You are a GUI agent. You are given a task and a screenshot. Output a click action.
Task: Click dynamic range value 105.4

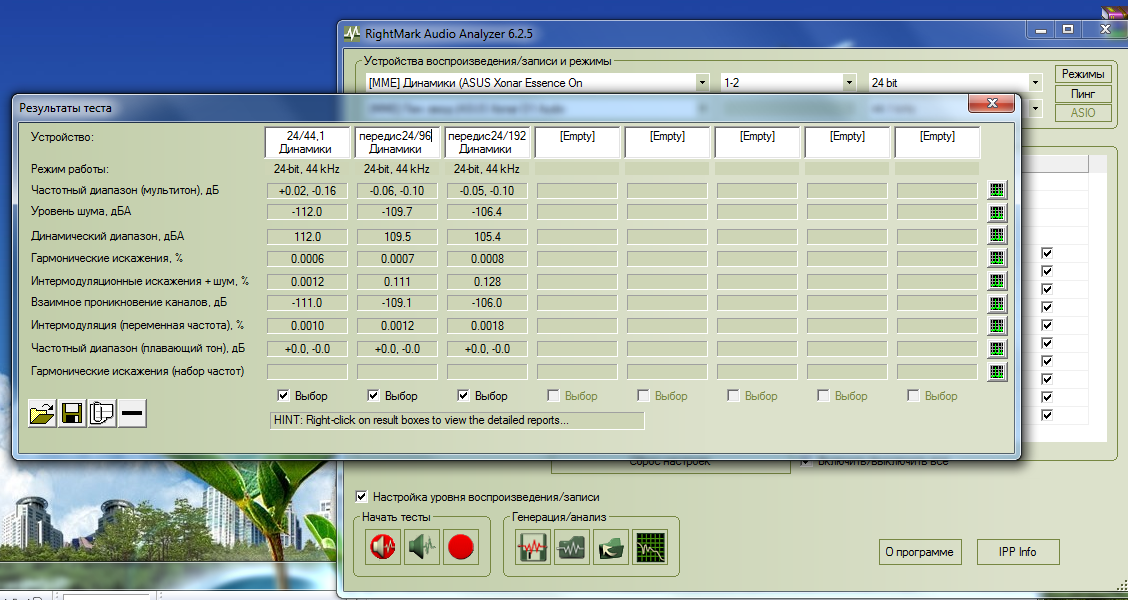pyautogui.click(x=487, y=237)
